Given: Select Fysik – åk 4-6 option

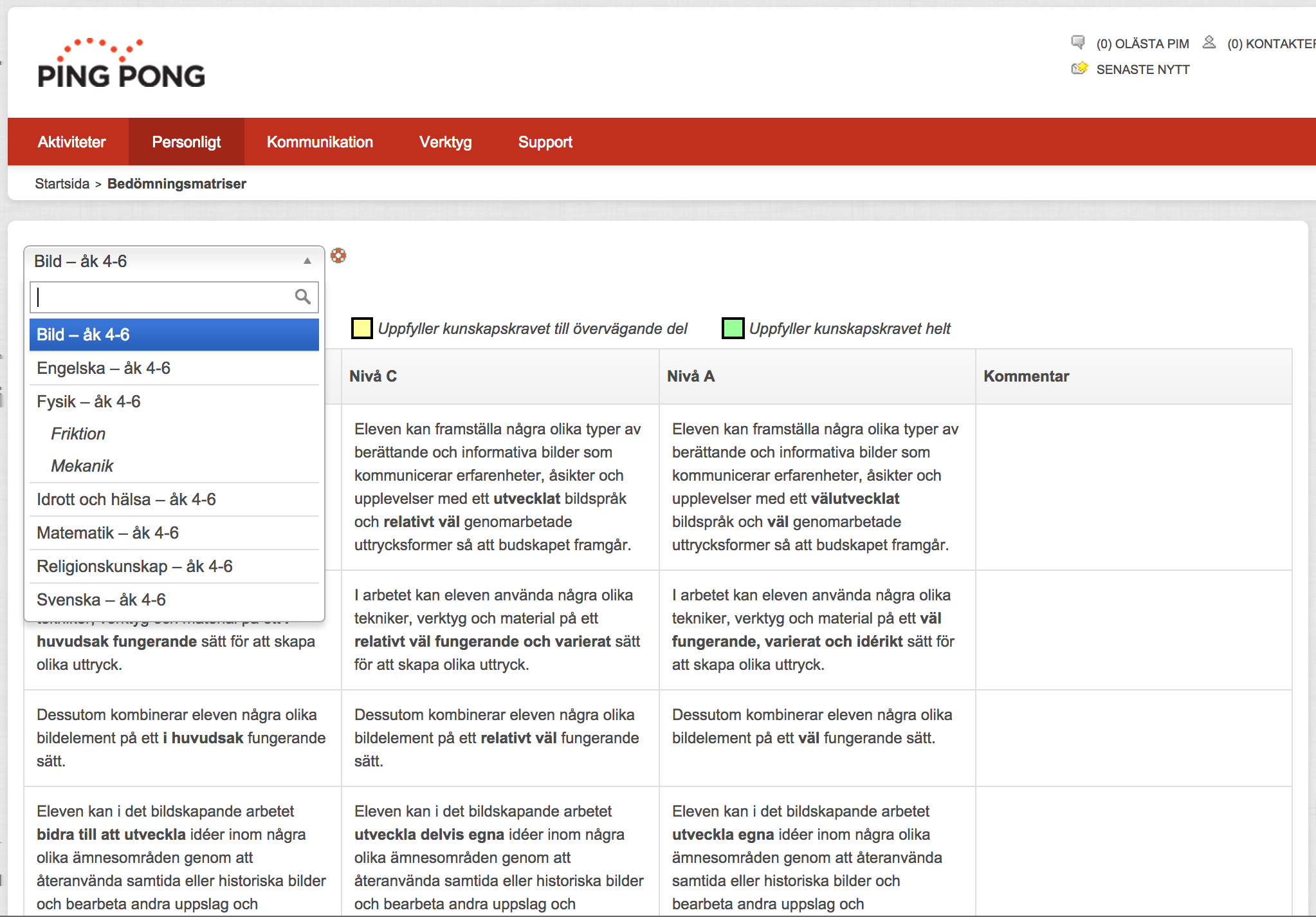Looking at the screenshot, I should (174, 402).
